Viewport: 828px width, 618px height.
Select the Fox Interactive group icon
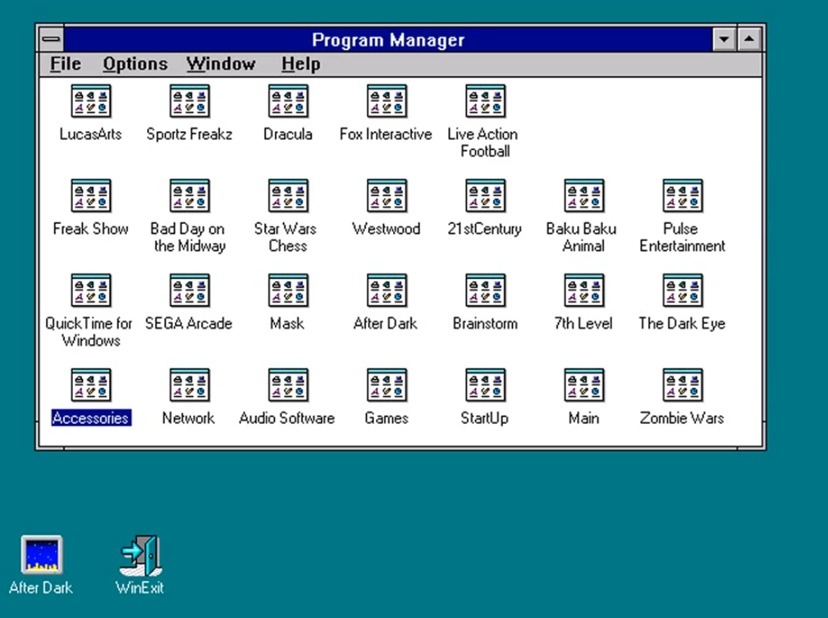387,101
